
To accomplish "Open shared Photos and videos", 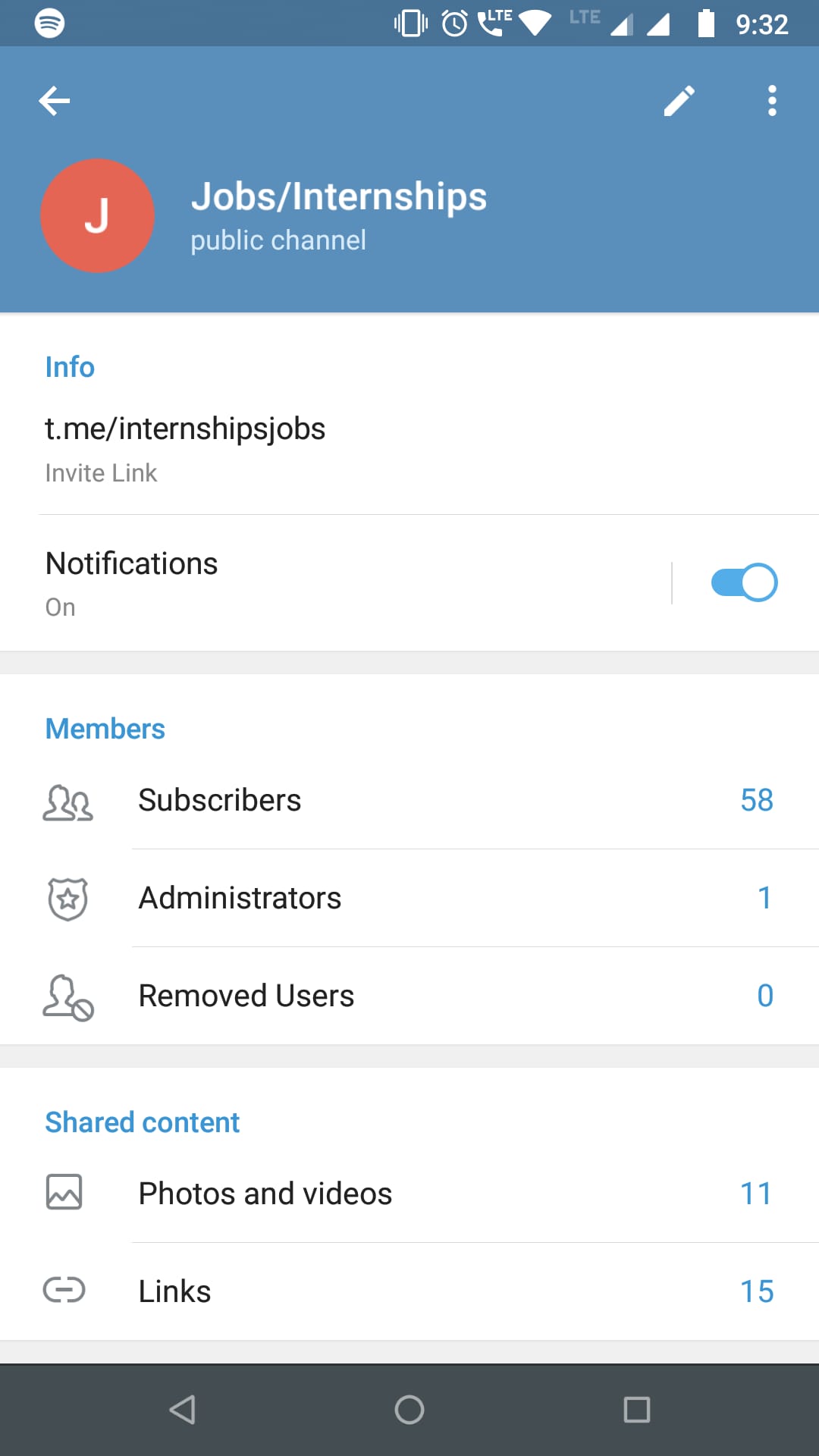I will pos(409,1194).
